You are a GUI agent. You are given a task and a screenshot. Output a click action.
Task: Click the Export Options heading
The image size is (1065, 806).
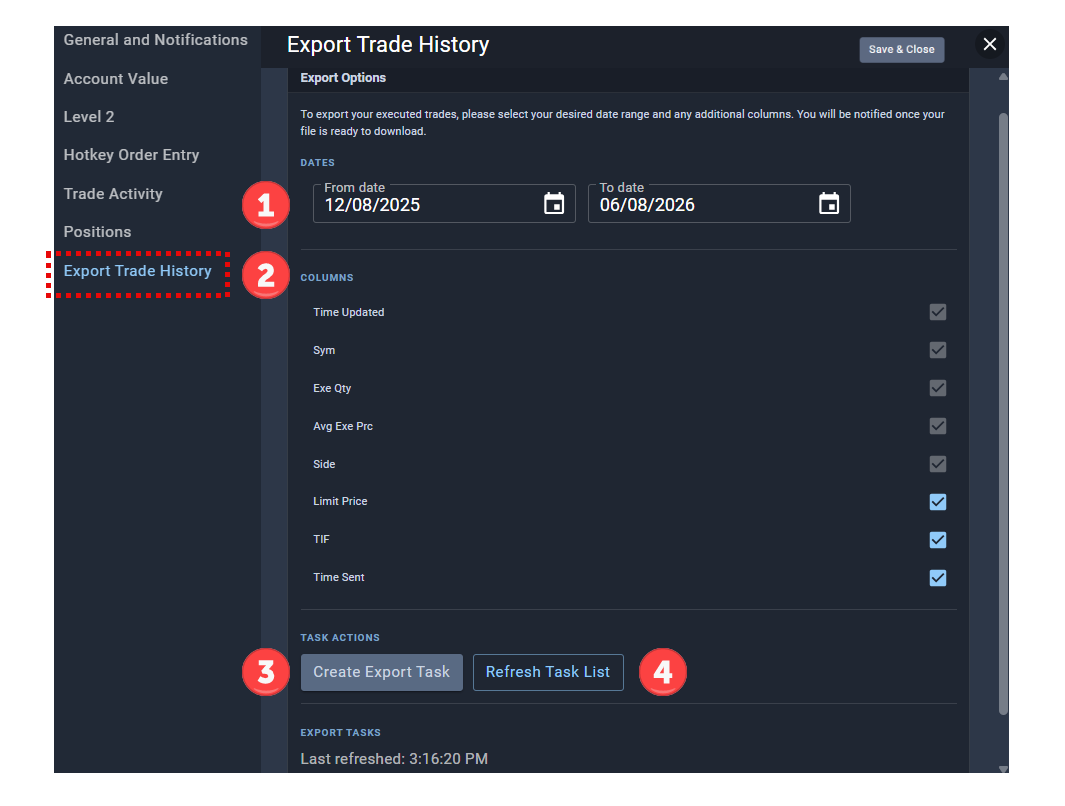coord(343,78)
